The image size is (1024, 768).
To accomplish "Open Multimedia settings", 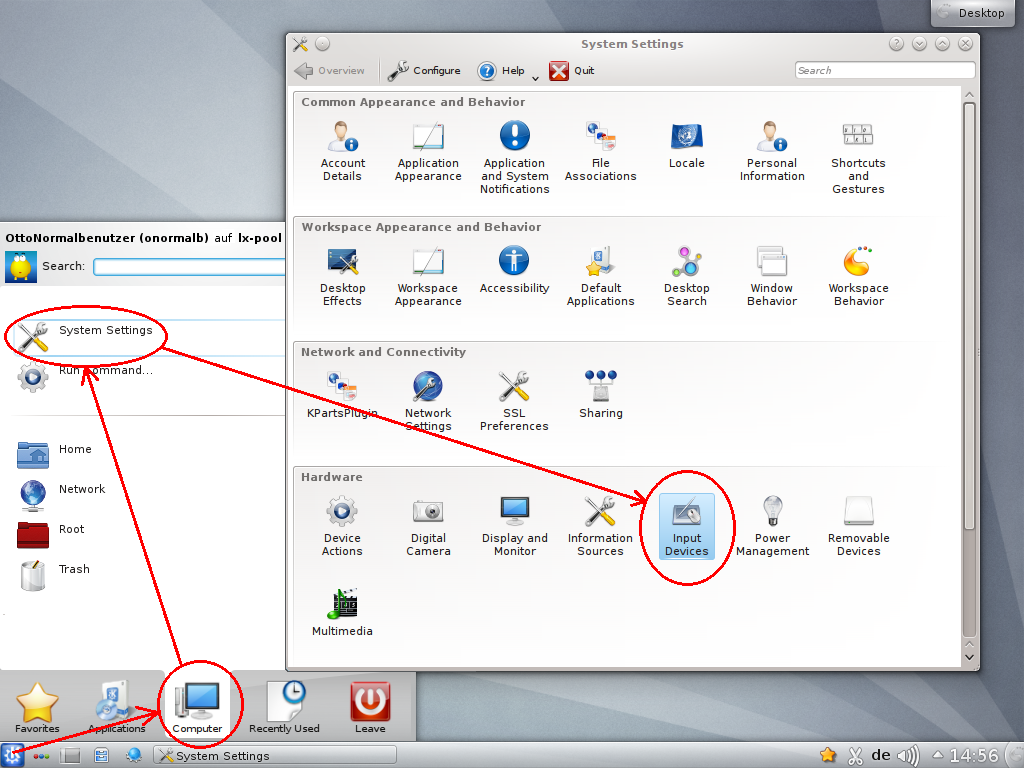I will click(342, 613).
